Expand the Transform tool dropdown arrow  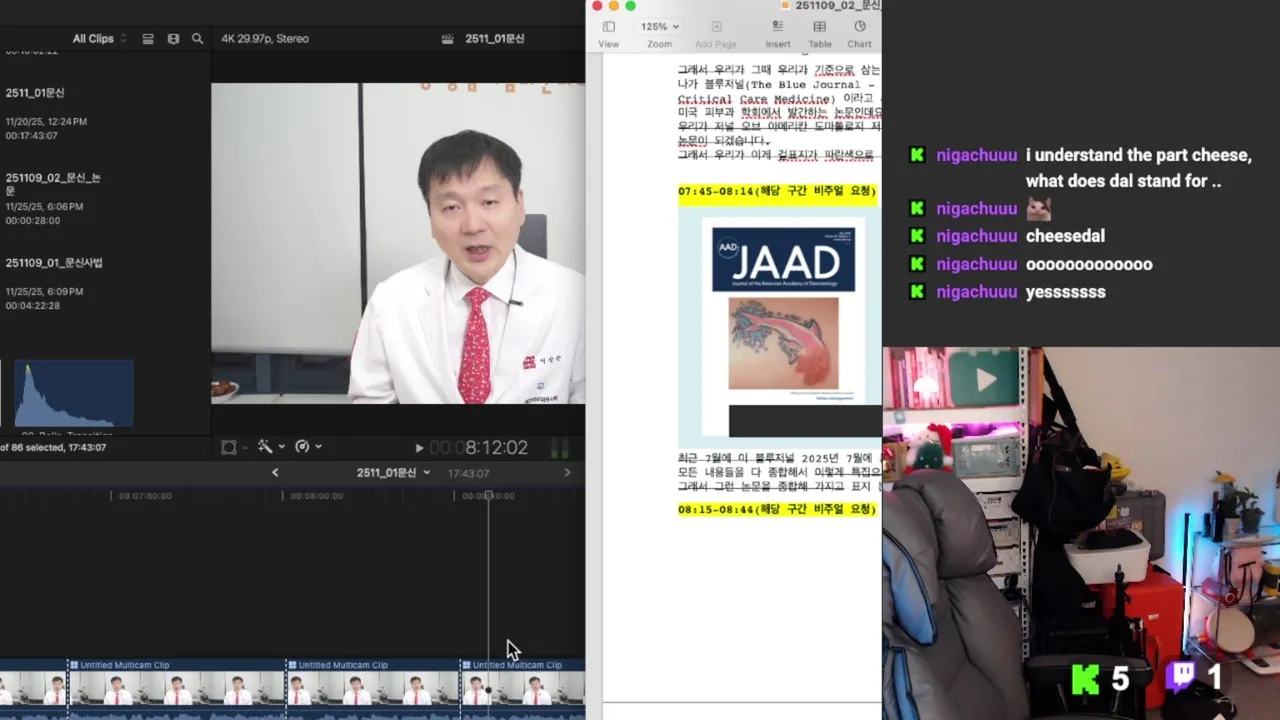244,448
